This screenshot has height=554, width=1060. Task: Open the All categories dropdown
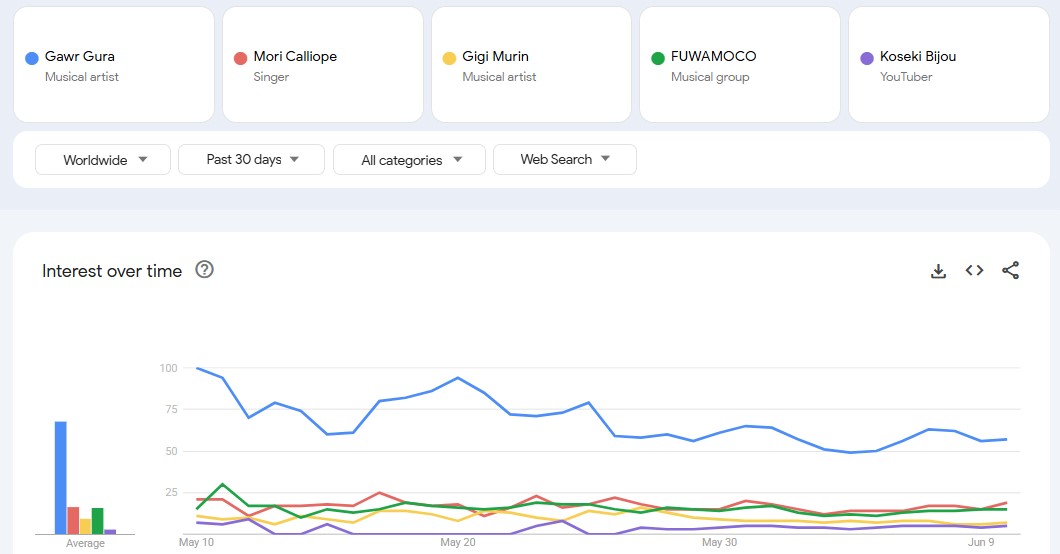pos(409,160)
